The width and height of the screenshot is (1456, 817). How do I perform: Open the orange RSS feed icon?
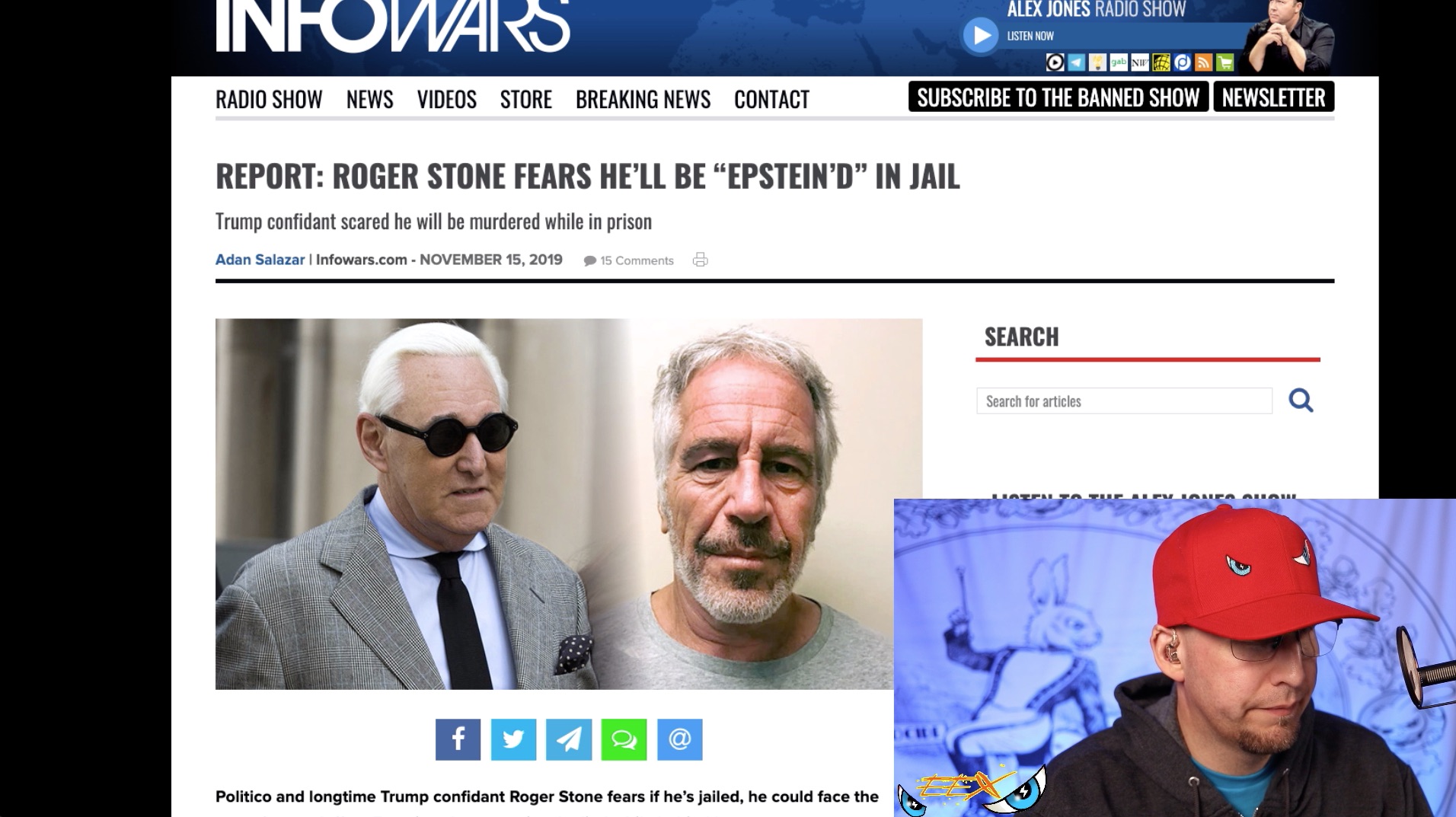1203,62
